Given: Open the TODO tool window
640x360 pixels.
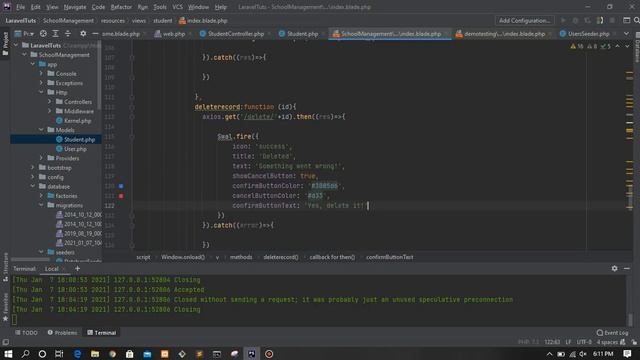Looking at the screenshot, I should point(27,333).
